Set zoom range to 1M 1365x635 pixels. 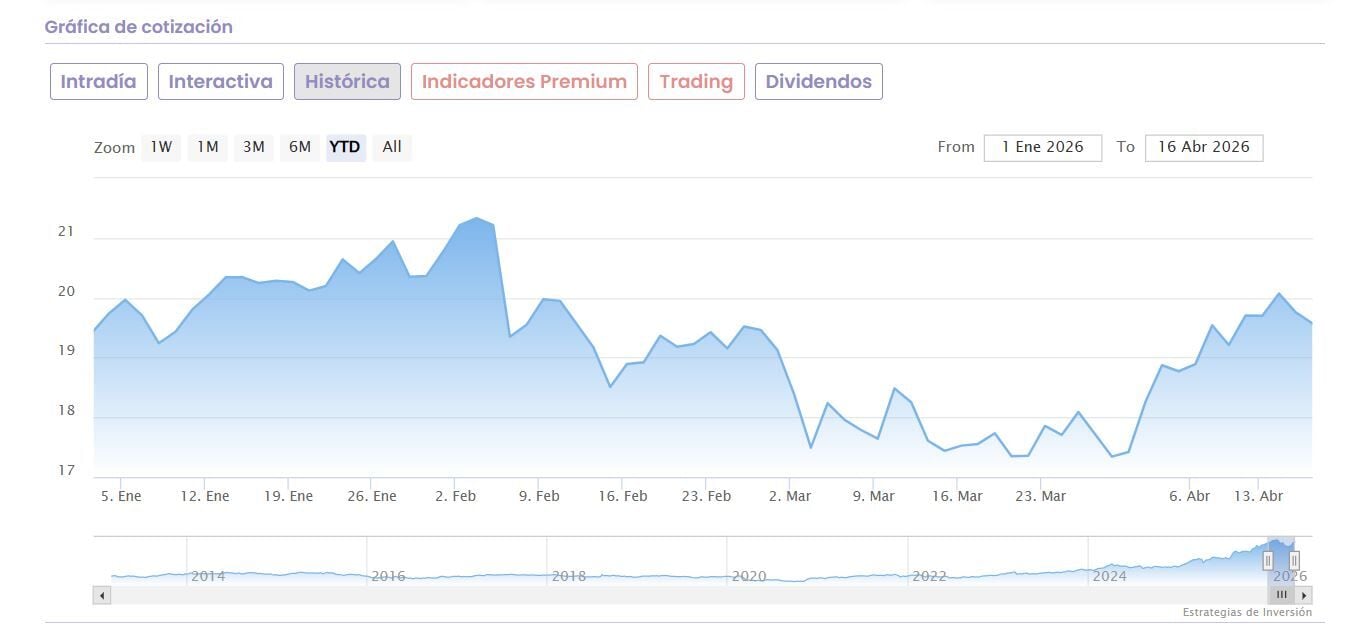click(207, 147)
